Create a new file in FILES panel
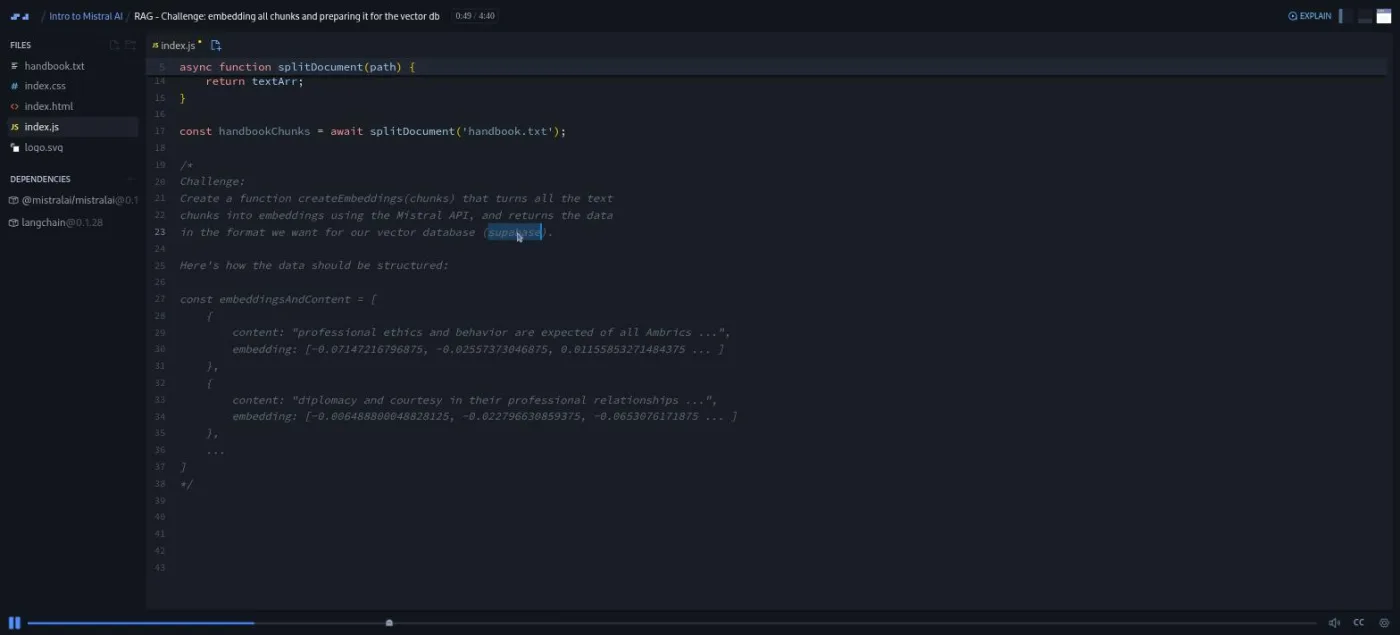Image resolution: width=1400 pixels, height=635 pixels. click(114, 45)
